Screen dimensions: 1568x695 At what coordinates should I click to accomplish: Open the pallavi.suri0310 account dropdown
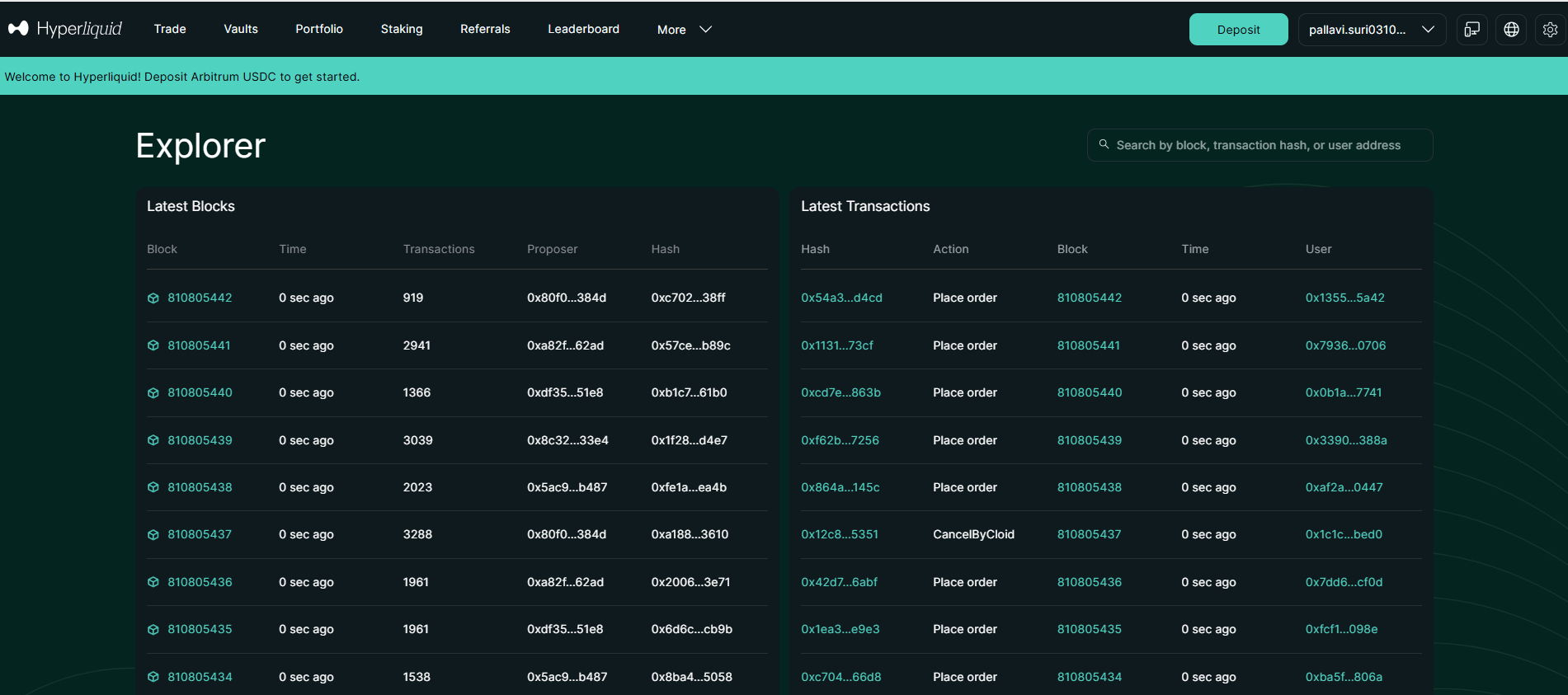(x=1371, y=30)
